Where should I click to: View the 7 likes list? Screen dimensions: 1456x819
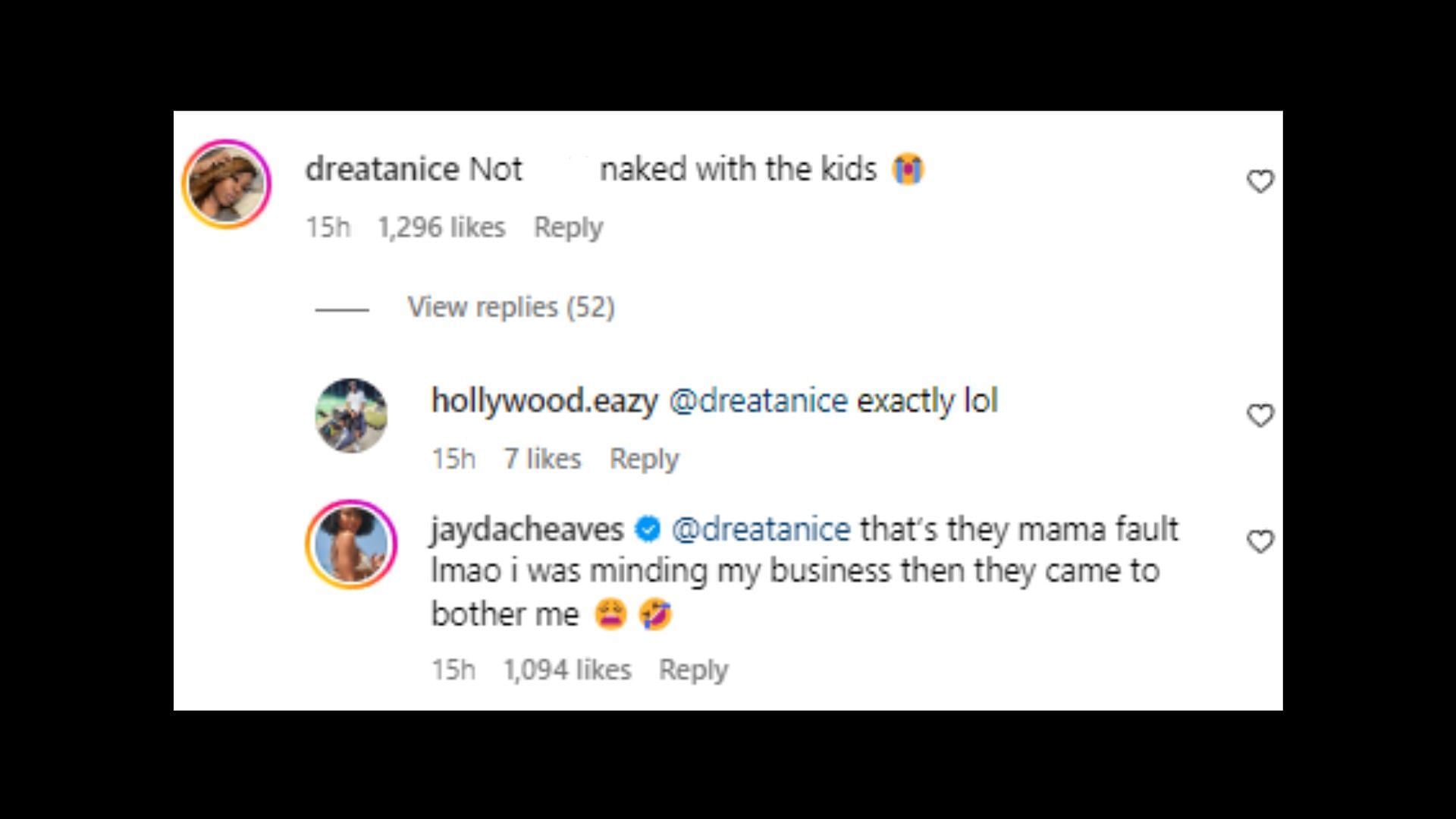click(x=542, y=459)
